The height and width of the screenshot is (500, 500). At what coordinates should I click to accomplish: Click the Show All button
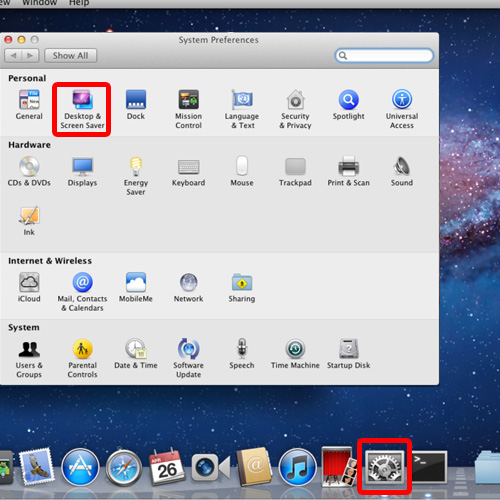[x=71, y=56]
